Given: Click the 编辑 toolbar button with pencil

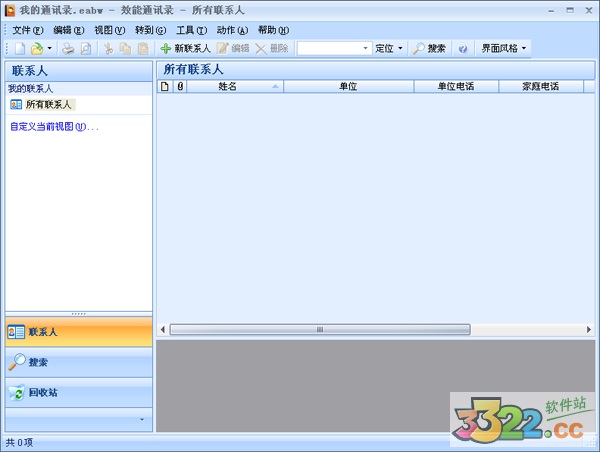Looking at the screenshot, I should 233,49.
